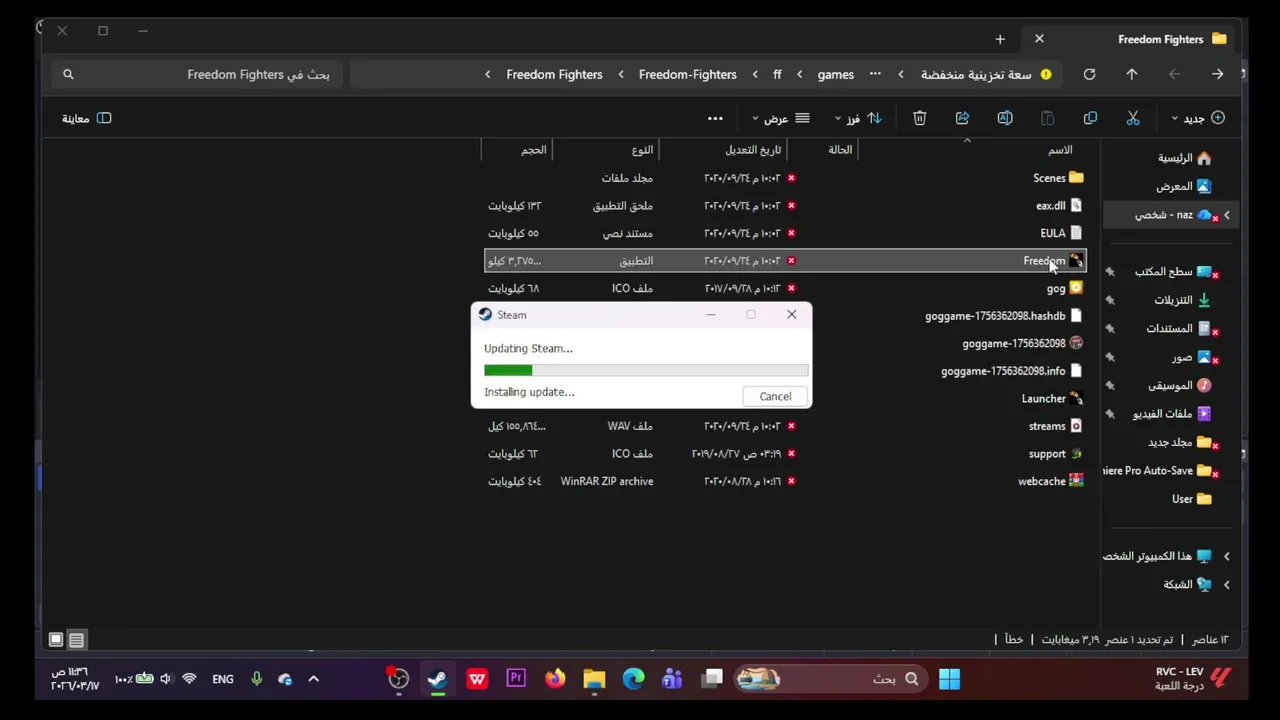Click Freedom-Fighters in the address breadcrumb
This screenshot has height=720, width=1280.
687,74
